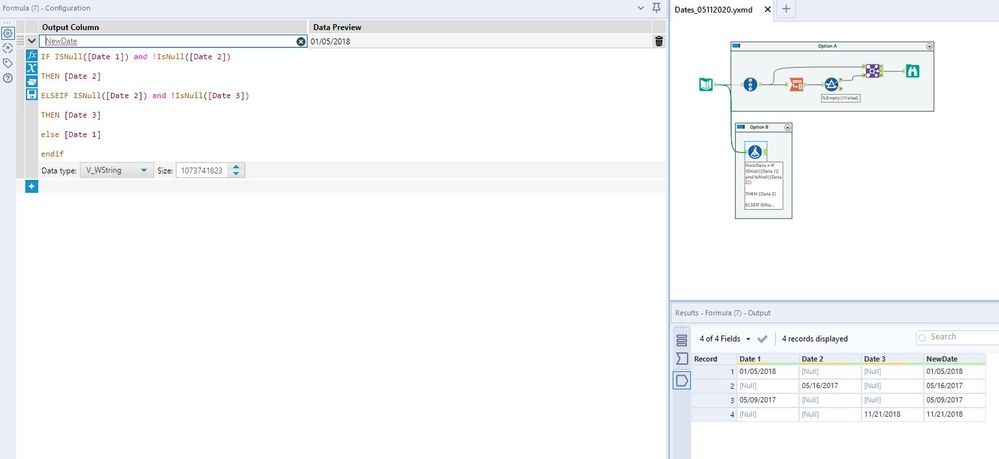This screenshot has width=999, height=459.
Task: Click the search magnifier in Results
Action: pos(923,337)
